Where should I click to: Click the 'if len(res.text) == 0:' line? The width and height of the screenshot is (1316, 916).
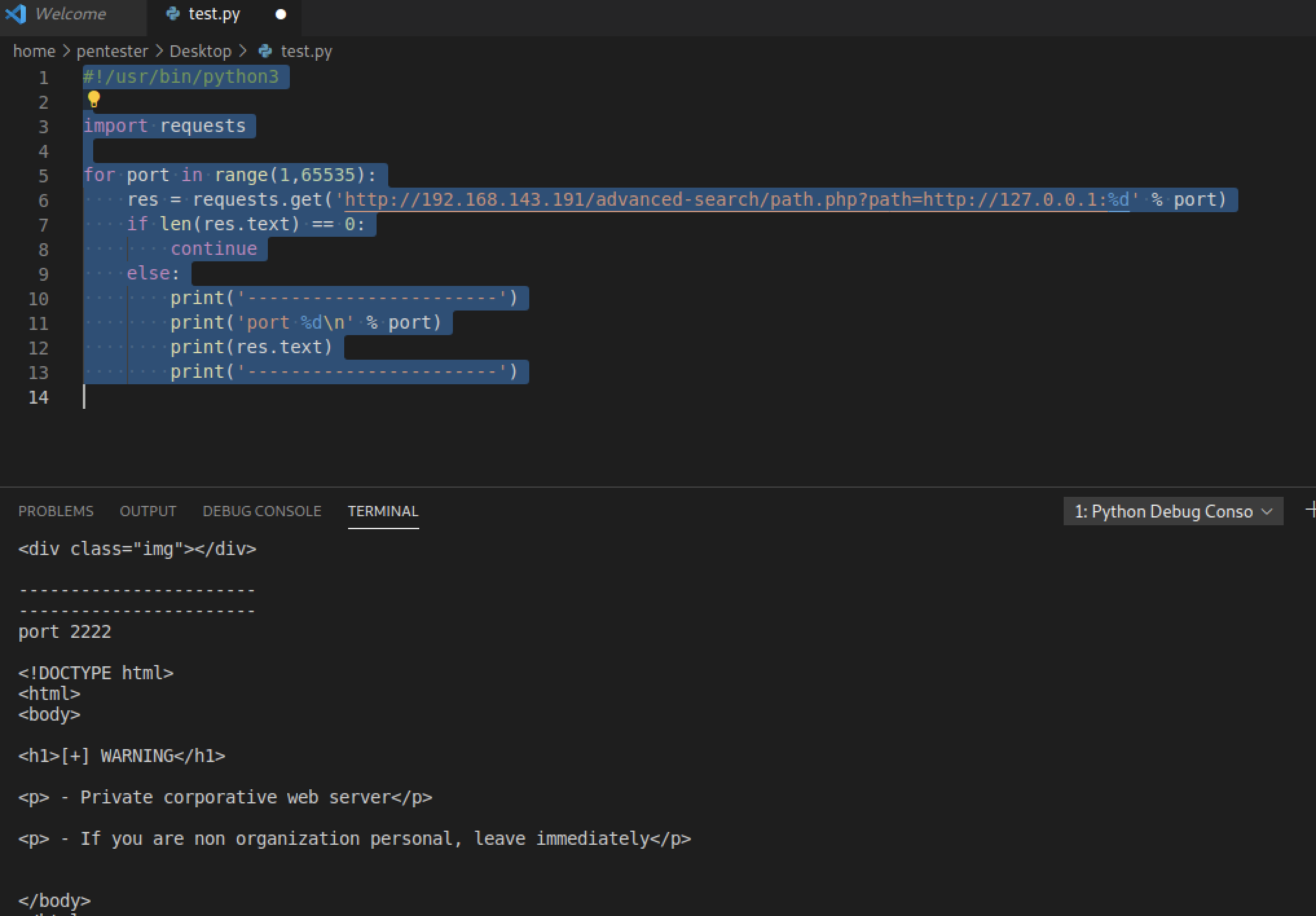tap(246, 224)
